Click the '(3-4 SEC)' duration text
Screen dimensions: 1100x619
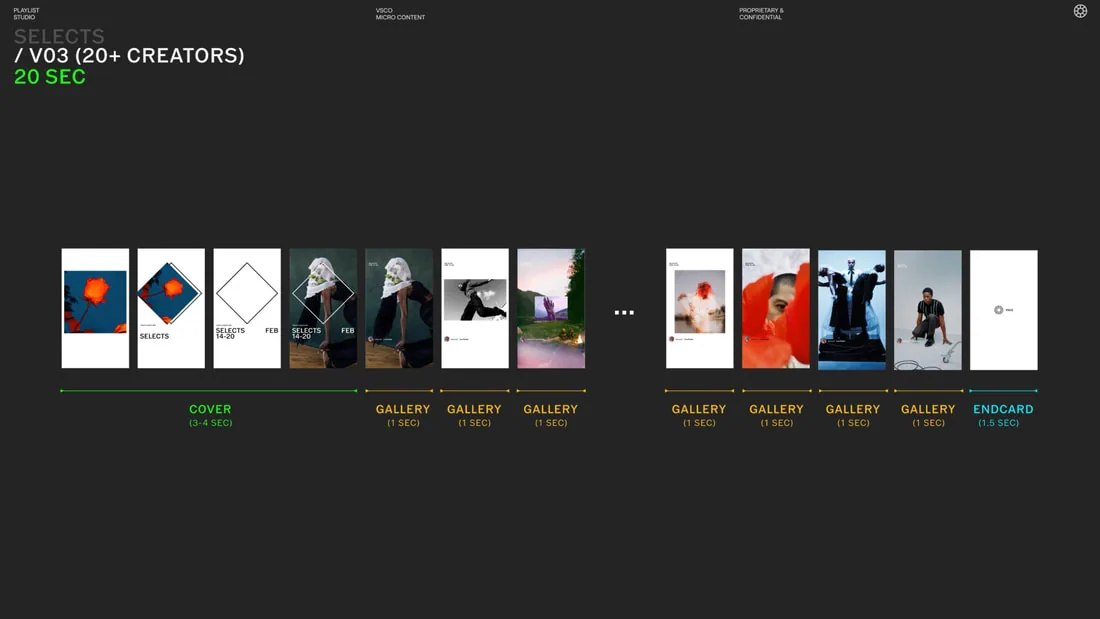click(x=210, y=422)
